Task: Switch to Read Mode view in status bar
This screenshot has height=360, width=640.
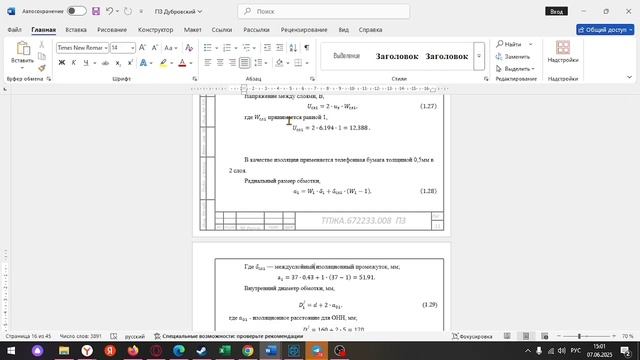Action: coord(507,336)
